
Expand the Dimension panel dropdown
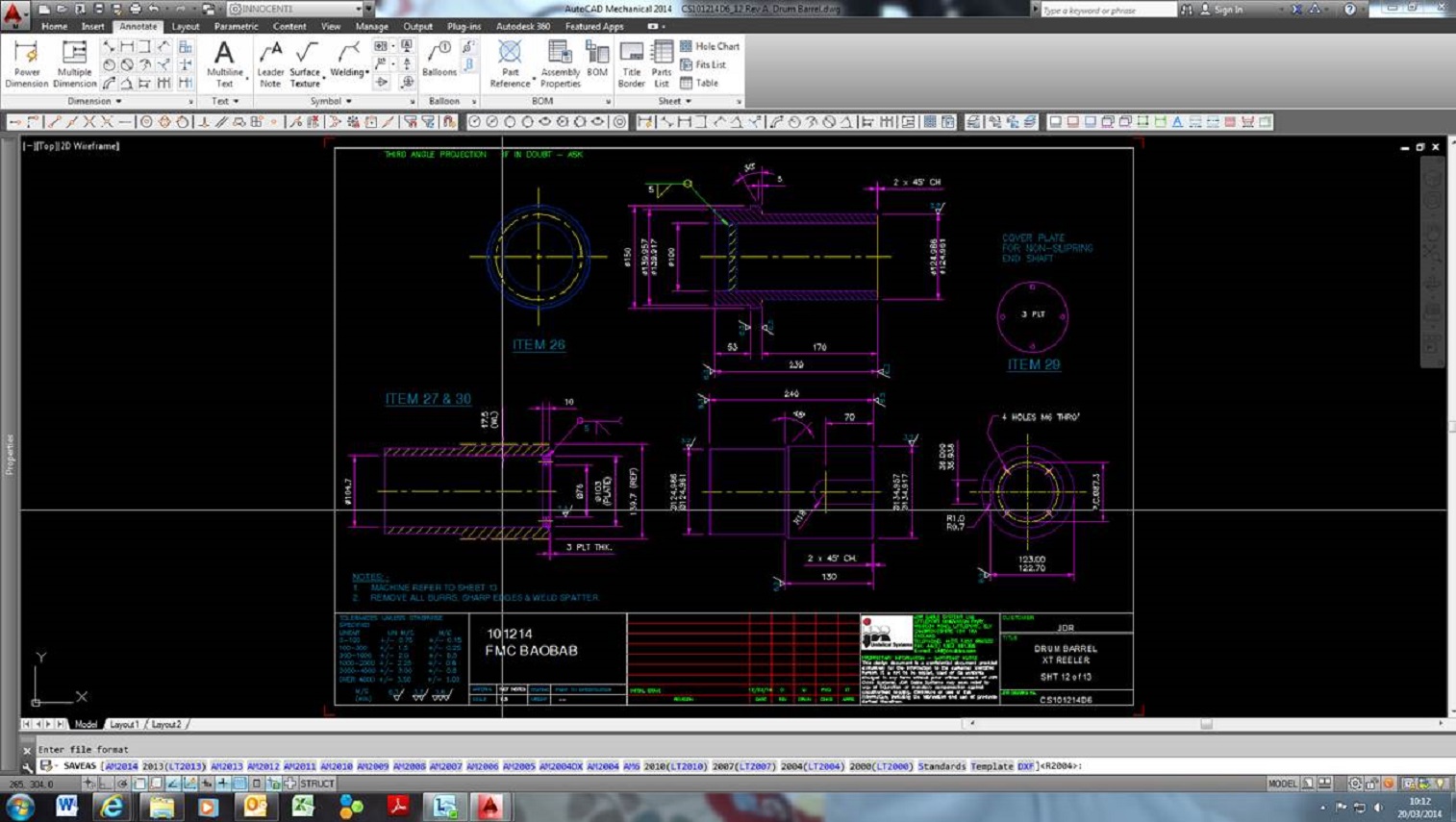pyautogui.click(x=95, y=101)
